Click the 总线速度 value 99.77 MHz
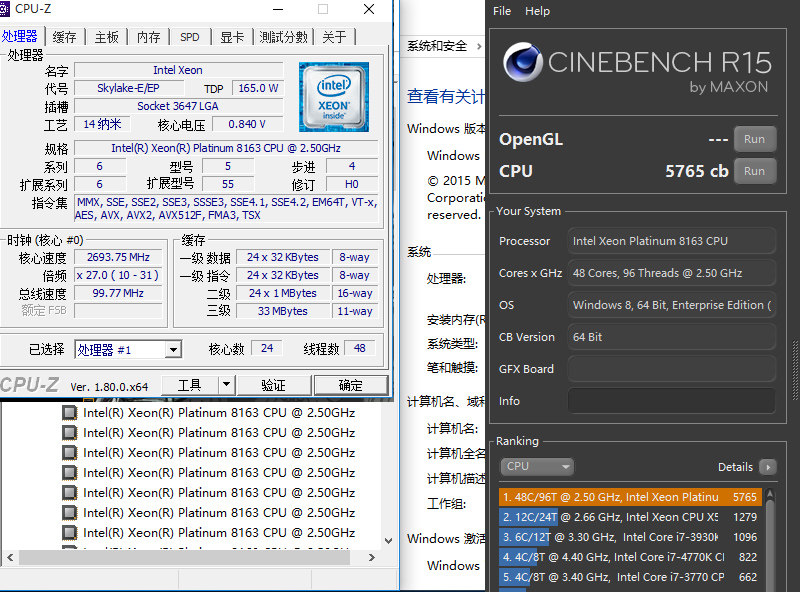Screen dimensions: 800x592 click(x=118, y=293)
